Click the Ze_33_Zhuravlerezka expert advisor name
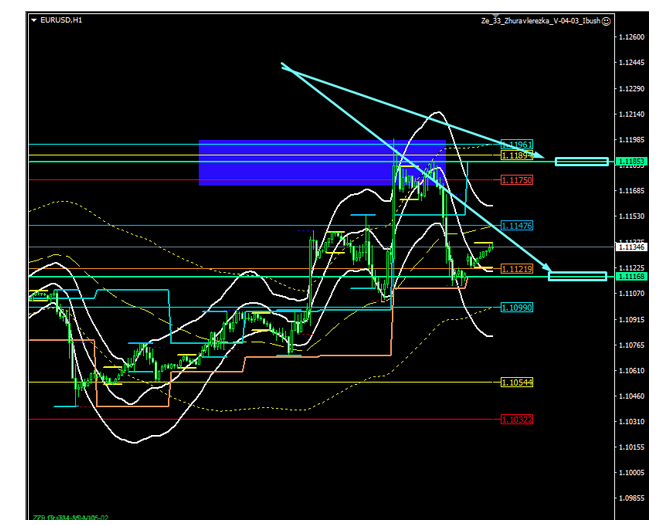This screenshot has width=657, height=525. 540,19
